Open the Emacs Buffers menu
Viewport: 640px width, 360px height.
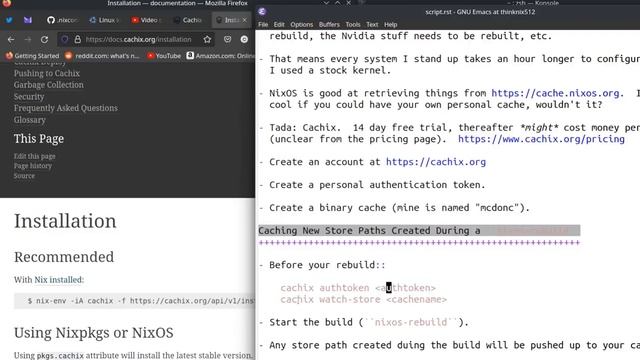click(329, 24)
